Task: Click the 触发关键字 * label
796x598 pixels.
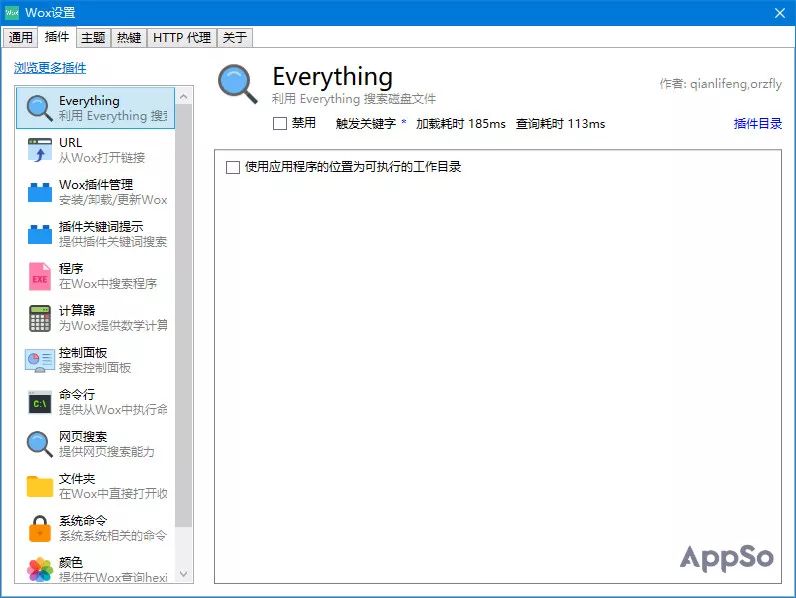Action: 371,123
